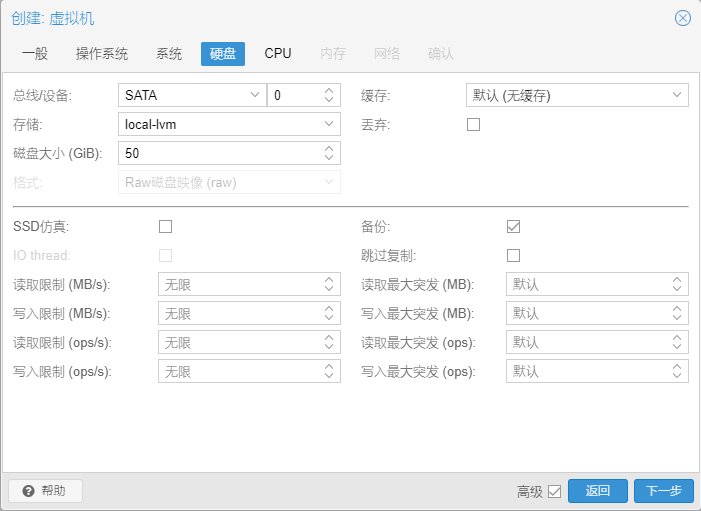Click the 写入限制 (ops/s) spinner arrows
Screen dimensions: 701x511
tap(329, 371)
